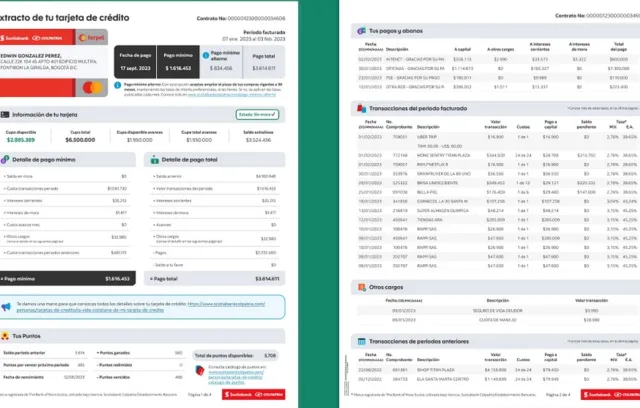Click the SUPER ALMACEN OLIMPICA transaction

coord(498,211)
